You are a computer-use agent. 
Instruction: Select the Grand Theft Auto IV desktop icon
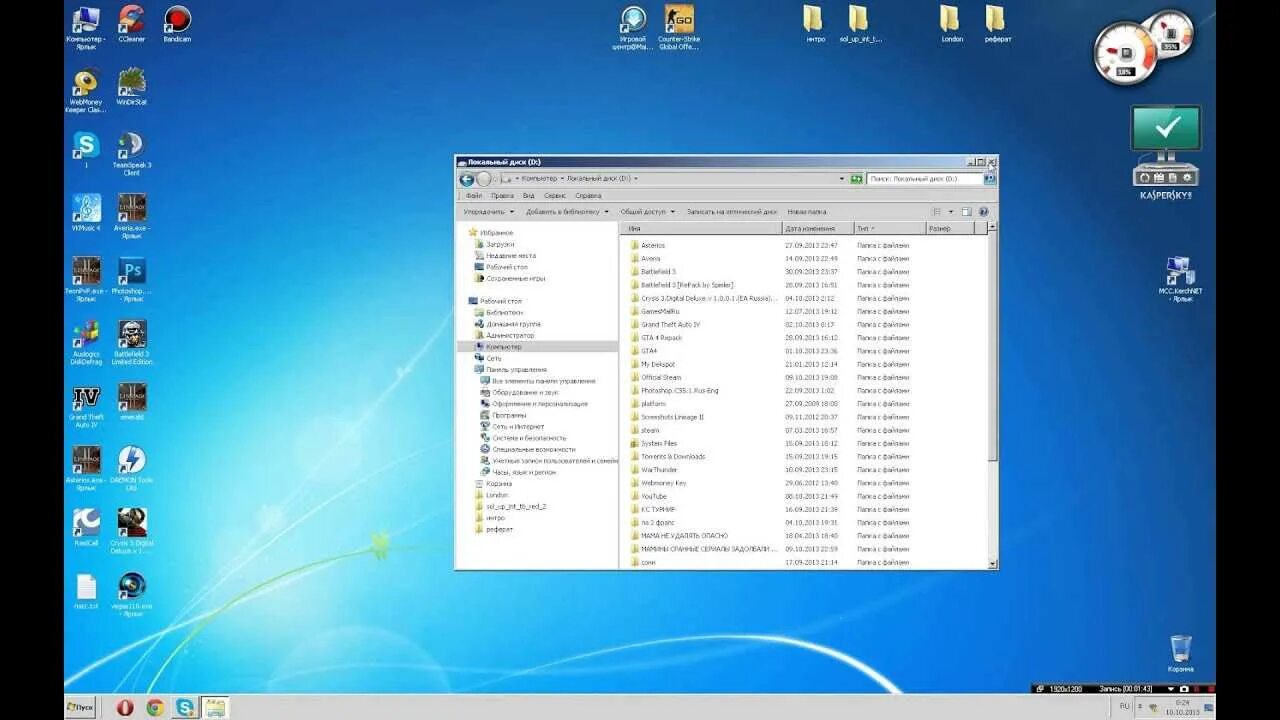tap(86, 407)
